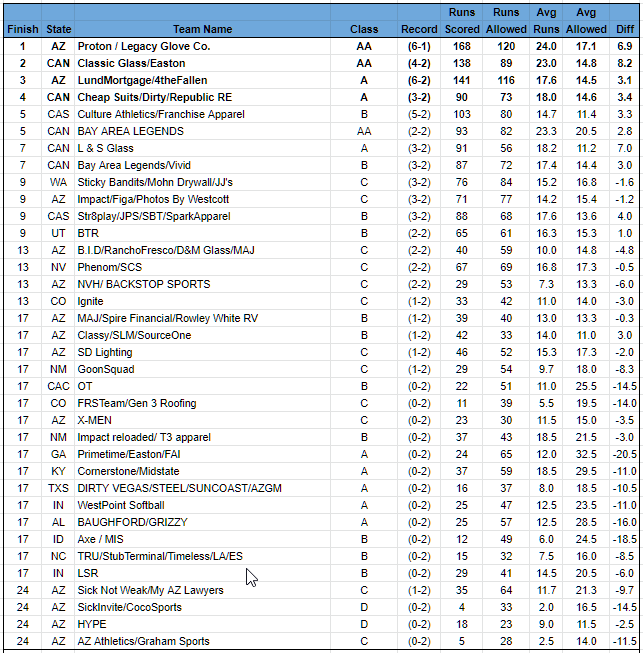Click the 'GA' state cell
643x653 pixels.
tap(58, 454)
